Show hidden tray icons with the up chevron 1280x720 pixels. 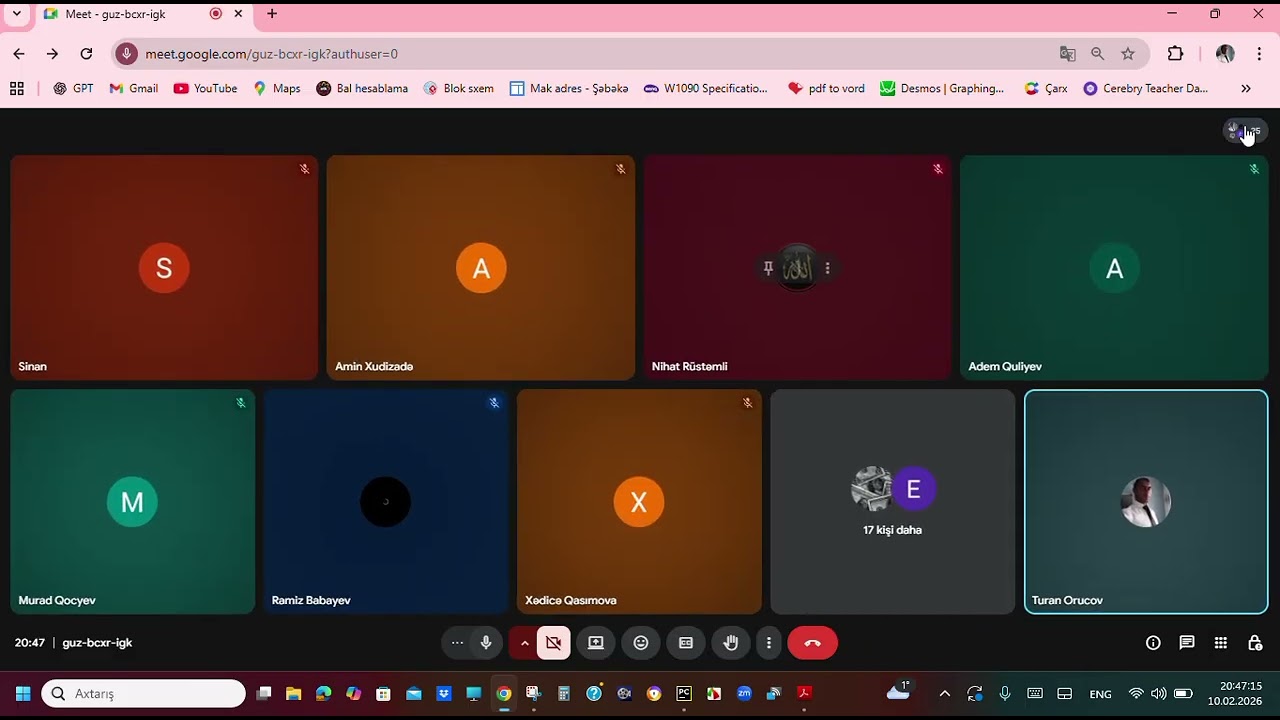pos(944,693)
